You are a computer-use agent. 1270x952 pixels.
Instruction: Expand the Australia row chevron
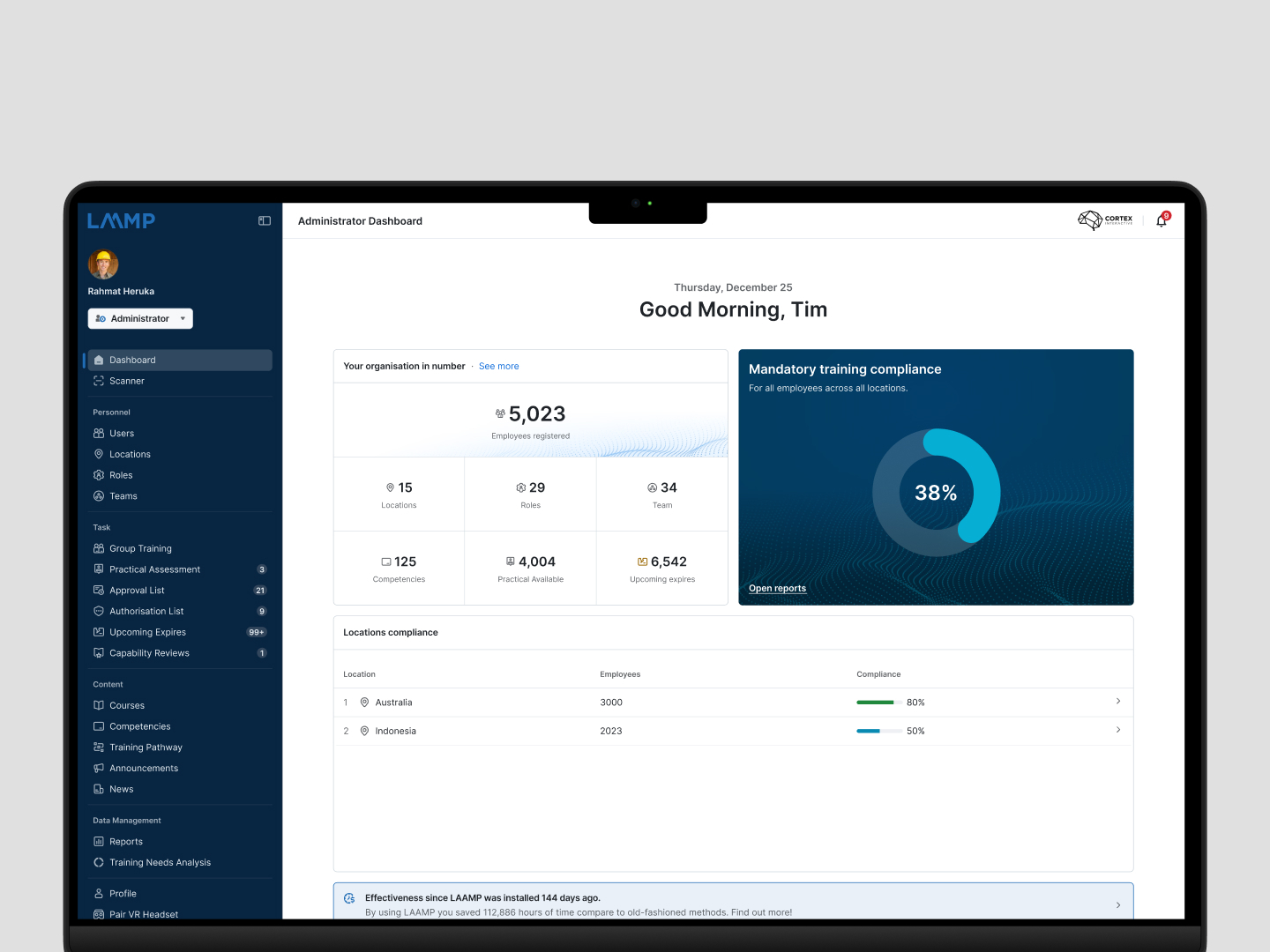tap(1117, 702)
